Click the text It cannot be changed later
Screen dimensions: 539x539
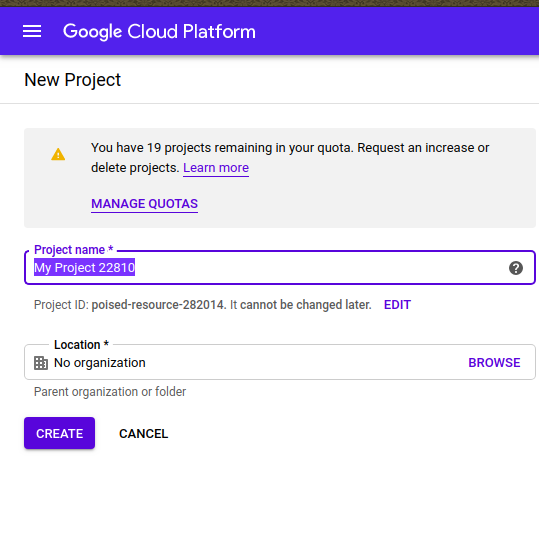[301, 305]
